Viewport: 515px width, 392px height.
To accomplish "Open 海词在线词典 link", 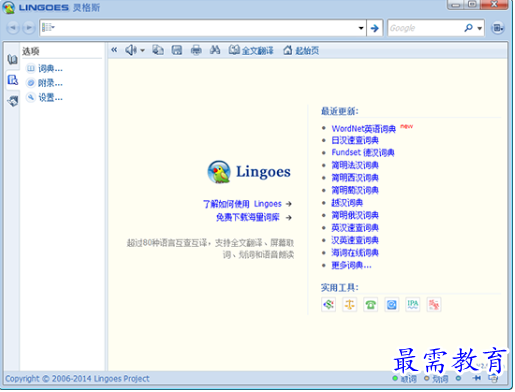I will pos(355,253).
